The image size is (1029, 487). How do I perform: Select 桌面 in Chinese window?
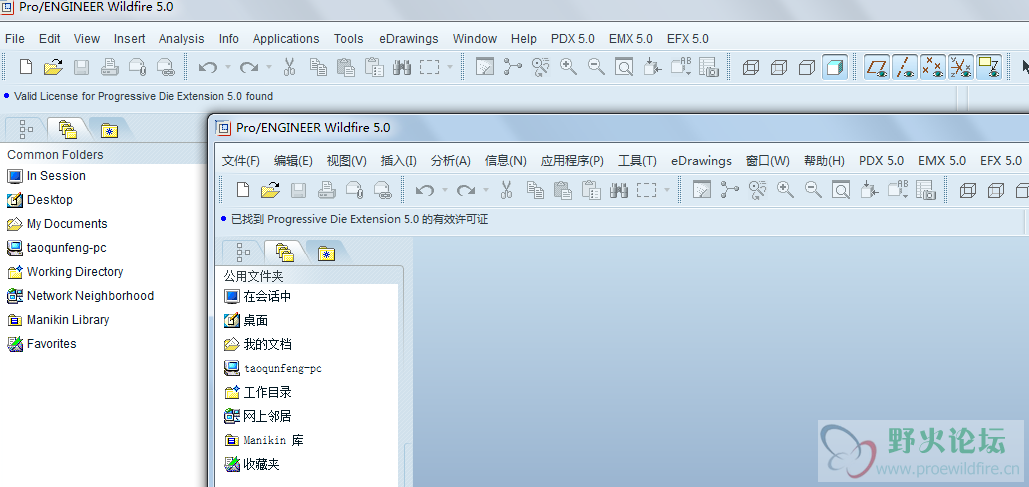click(x=246, y=321)
